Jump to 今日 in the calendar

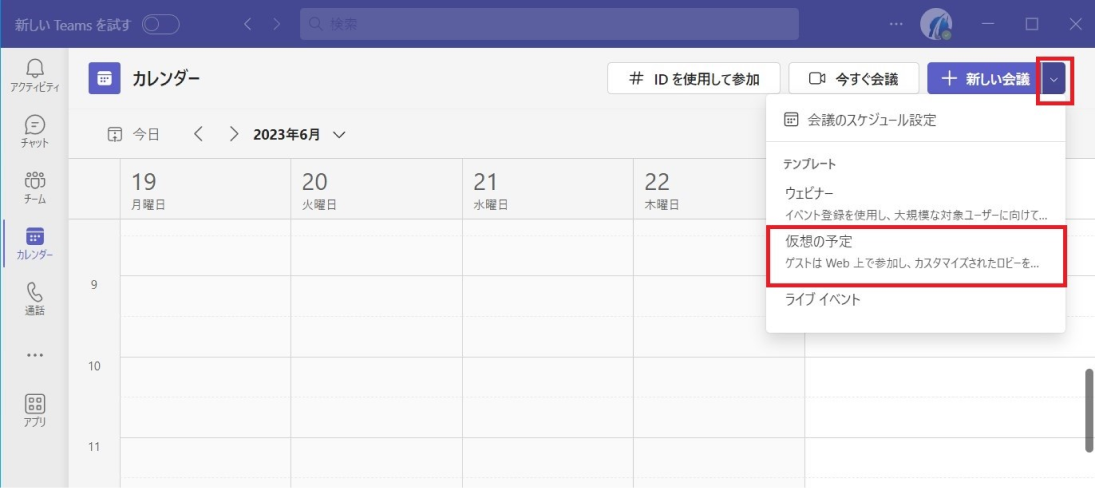[x=134, y=135]
